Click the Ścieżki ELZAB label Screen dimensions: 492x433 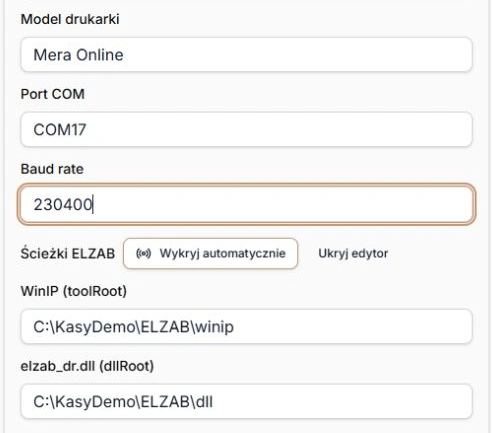point(68,253)
